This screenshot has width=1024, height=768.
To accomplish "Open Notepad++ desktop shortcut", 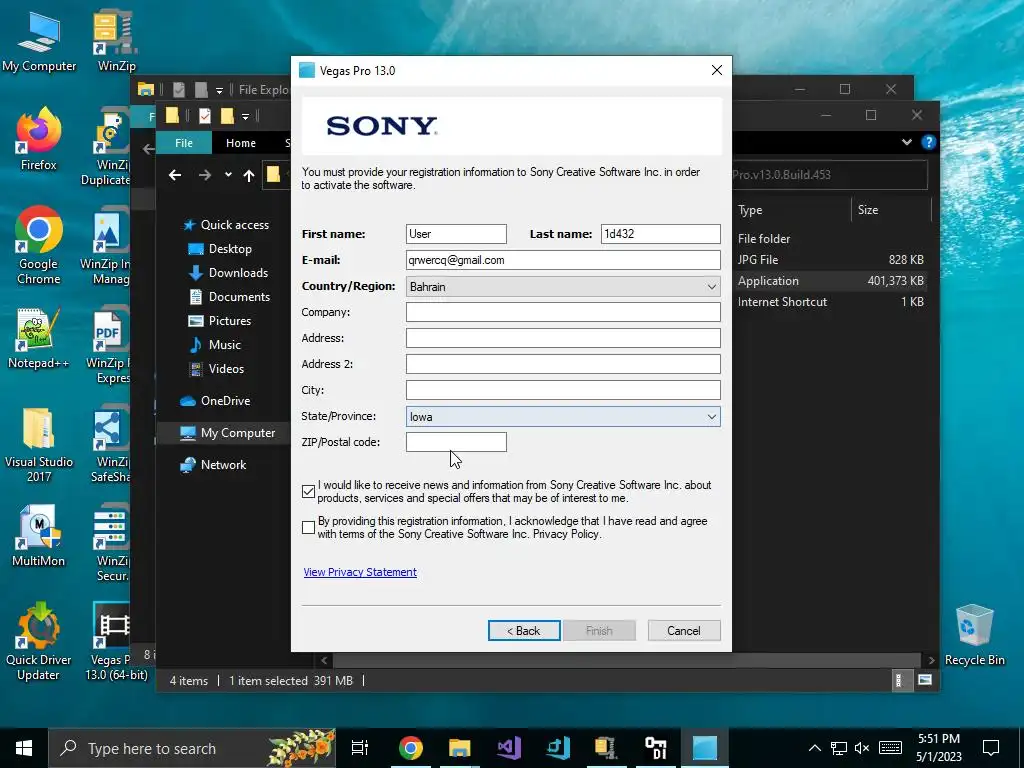I will pyautogui.click(x=39, y=338).
